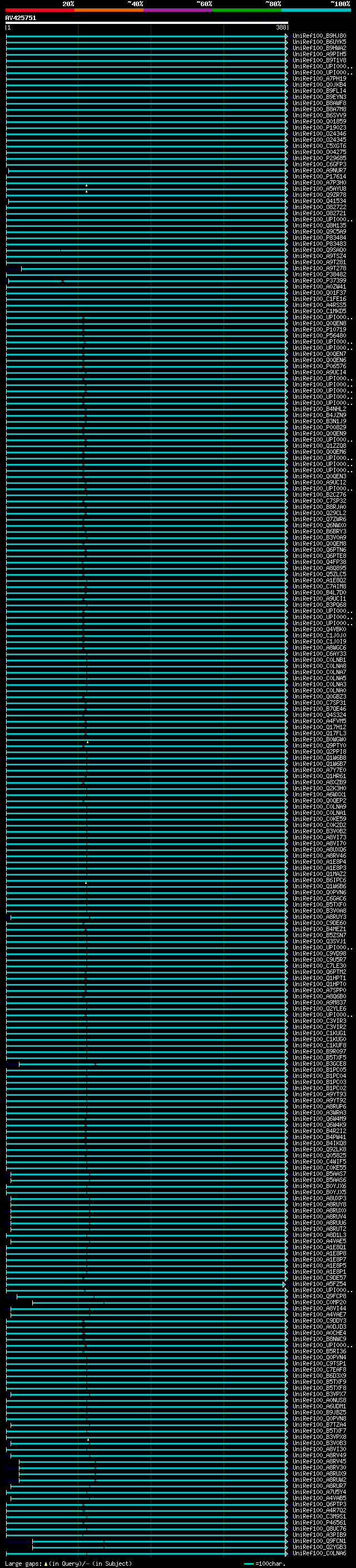Select the UniRef100_P83484 label
Image resolution: width=356 pixels, height=1568 pixels.
pos(319,238)
